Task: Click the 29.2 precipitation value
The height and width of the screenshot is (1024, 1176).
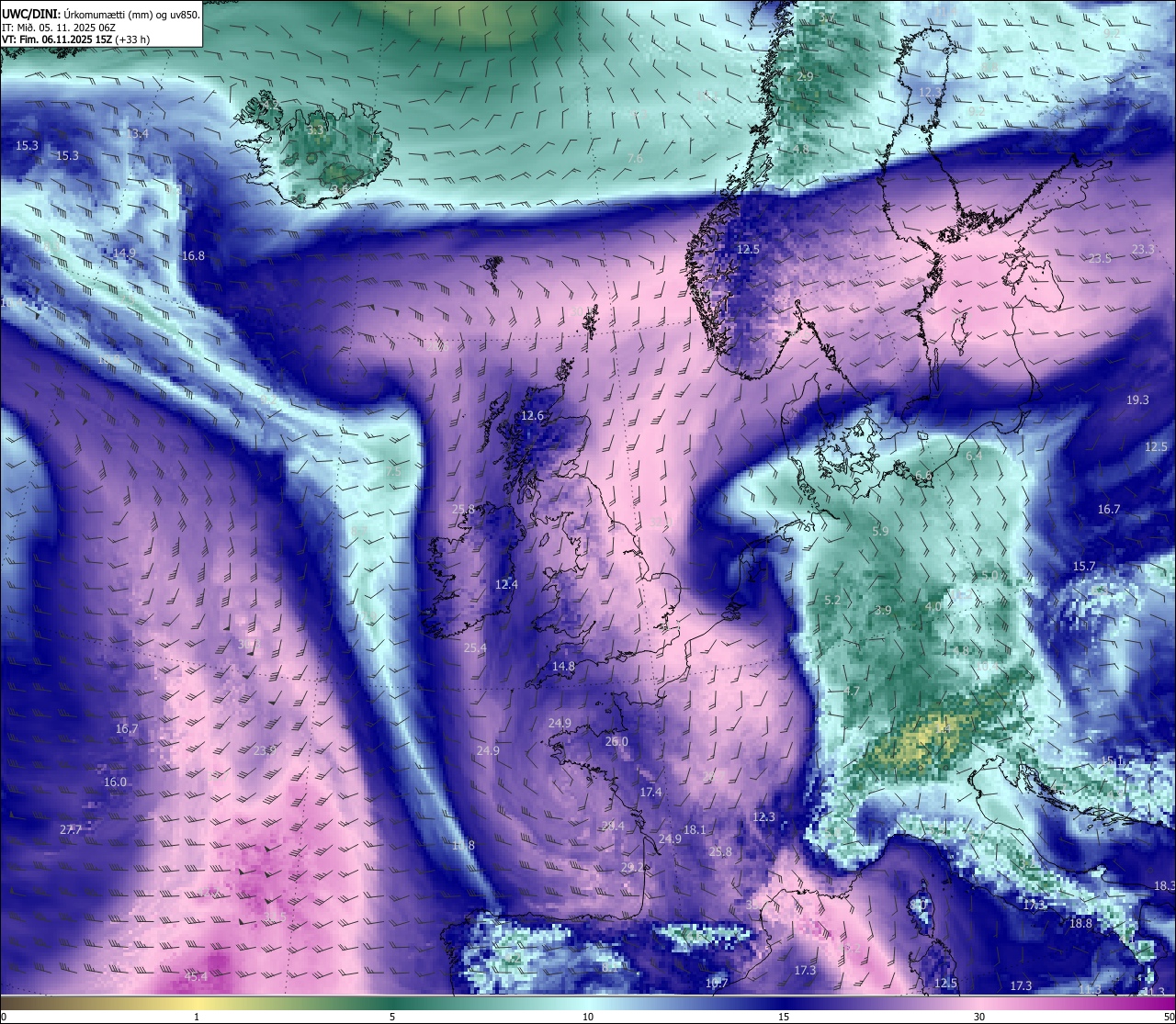Action: coord(632,867)
